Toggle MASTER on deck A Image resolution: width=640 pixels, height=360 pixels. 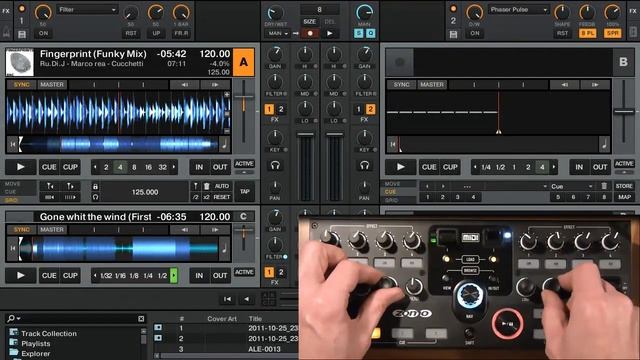coord(52,85)
